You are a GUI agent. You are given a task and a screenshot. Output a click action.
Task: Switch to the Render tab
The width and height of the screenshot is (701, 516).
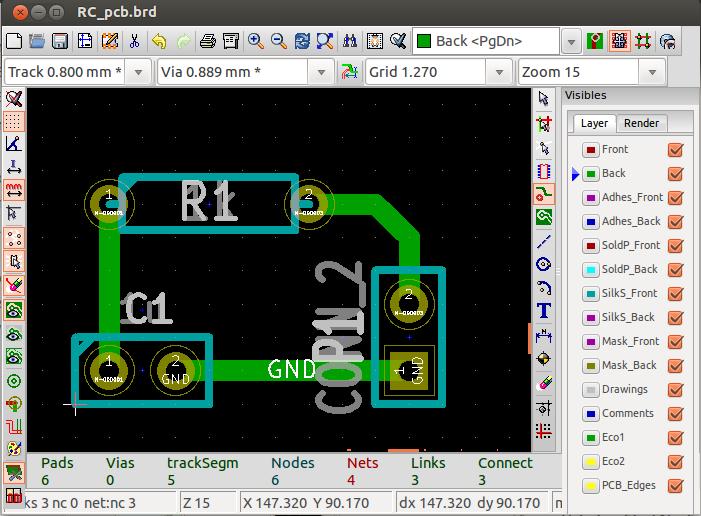click(x=641, y=123)
